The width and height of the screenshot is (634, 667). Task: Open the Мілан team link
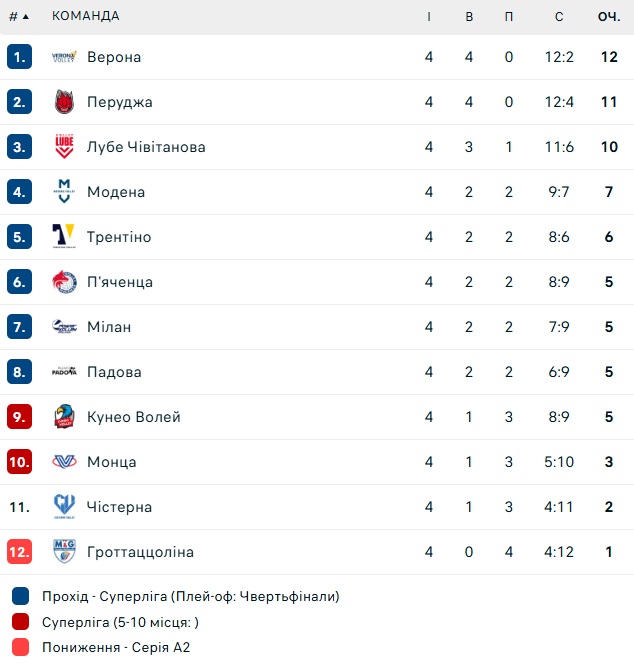(x=109, y=327)
